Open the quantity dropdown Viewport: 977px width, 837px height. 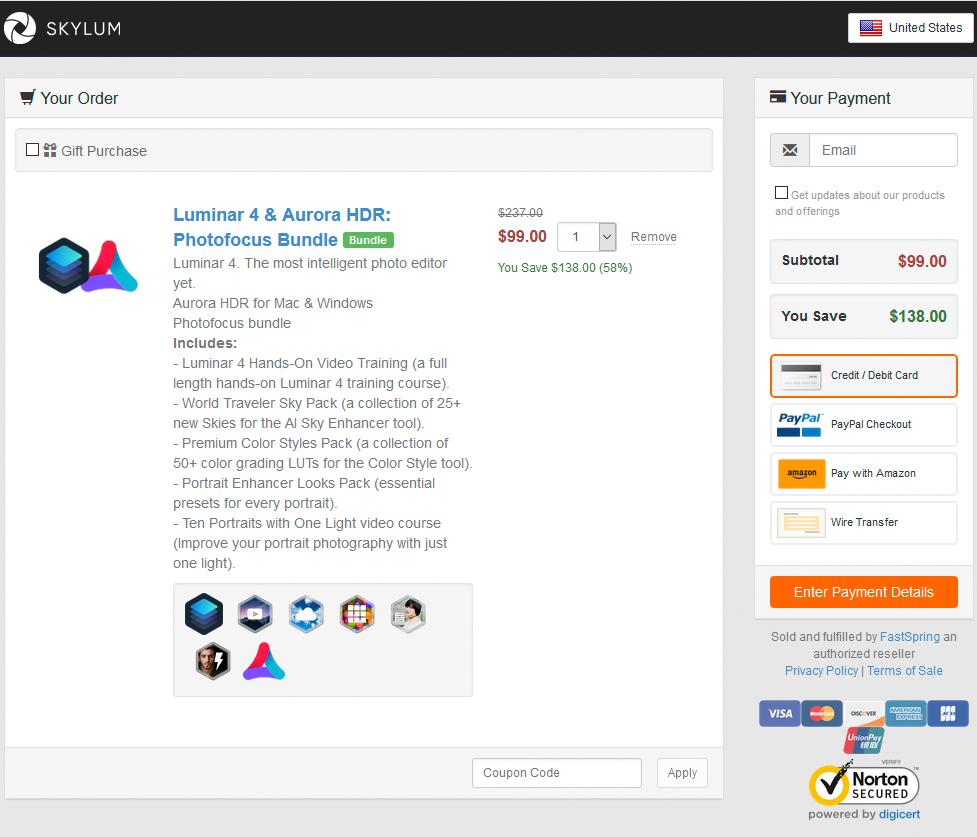point(587,237)
